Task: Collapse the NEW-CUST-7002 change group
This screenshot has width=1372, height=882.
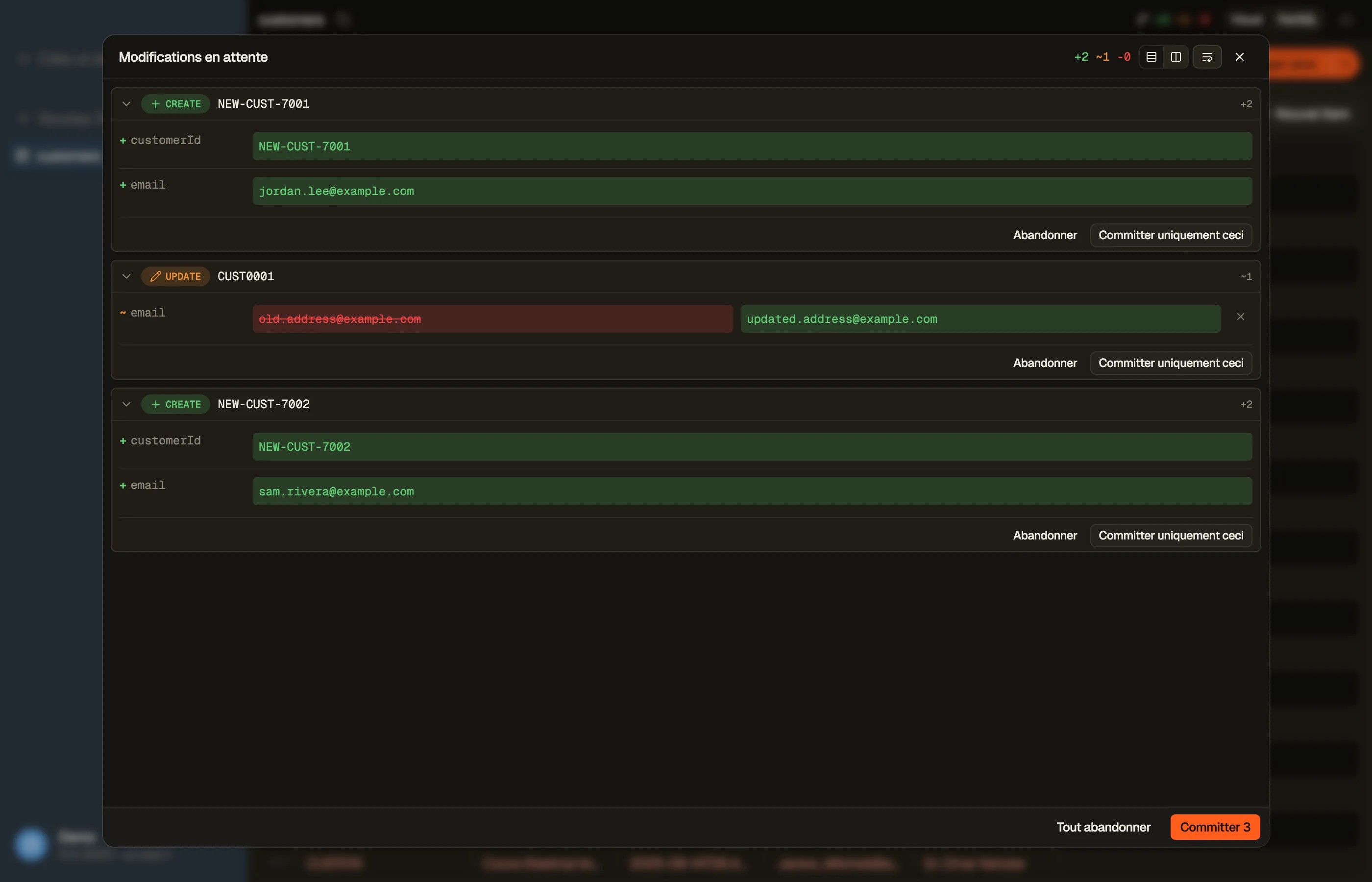Action: click(x=126, y=404)
